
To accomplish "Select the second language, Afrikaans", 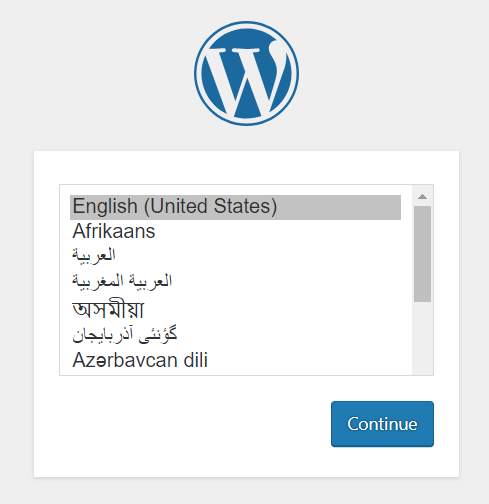I will pyautogui.click(x=235, y=232).
